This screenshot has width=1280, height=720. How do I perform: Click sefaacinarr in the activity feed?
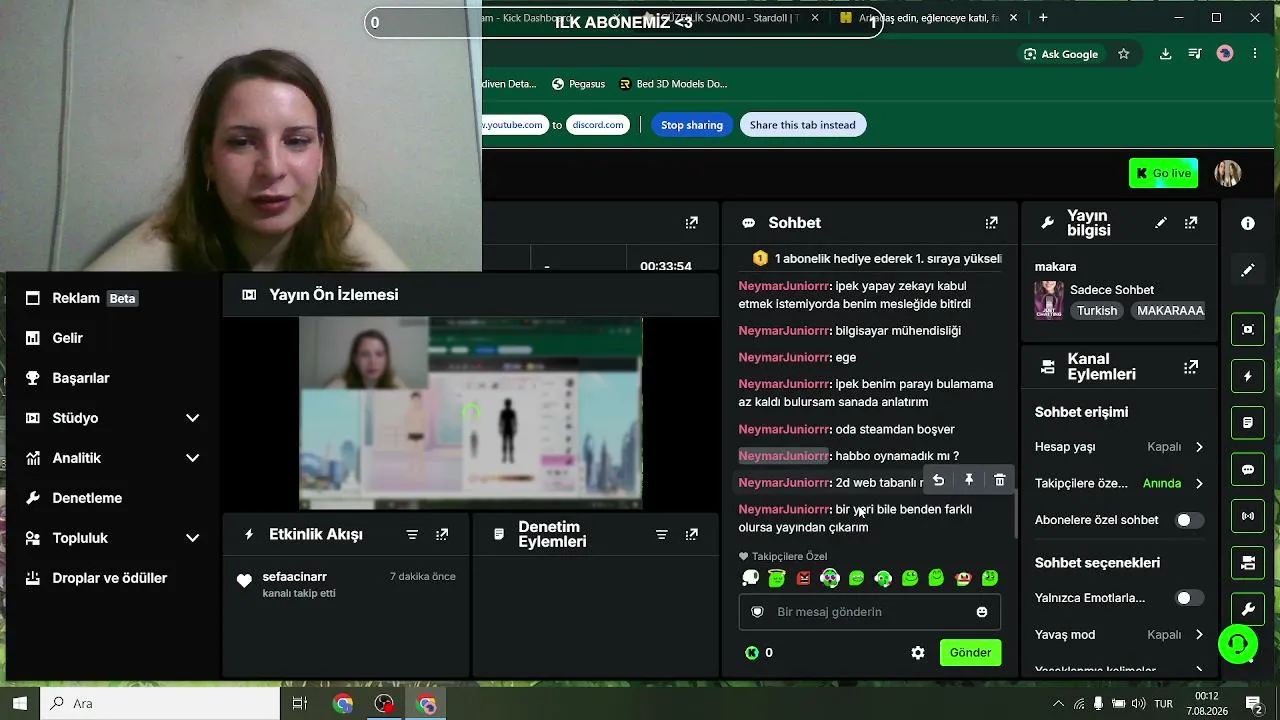[295, 577]
